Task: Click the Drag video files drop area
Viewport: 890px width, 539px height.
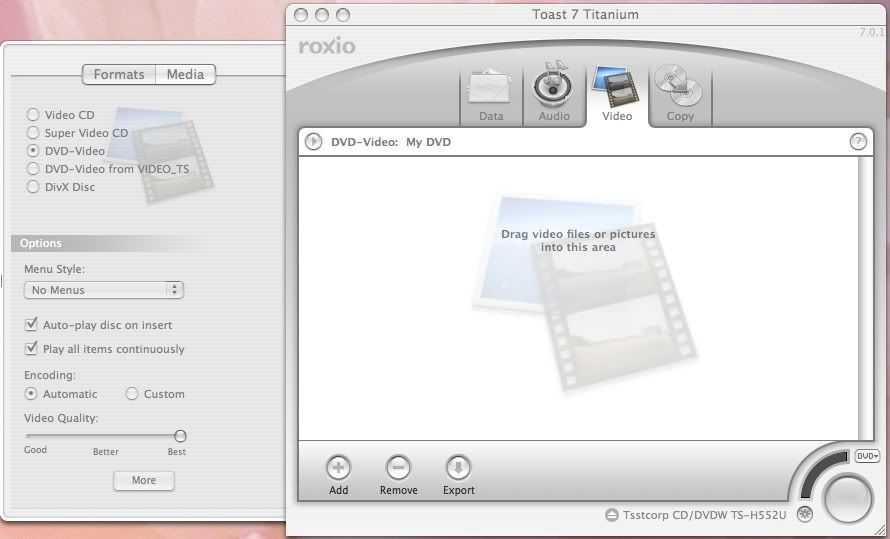Action: pyautogui.click(x=578, y=298)
